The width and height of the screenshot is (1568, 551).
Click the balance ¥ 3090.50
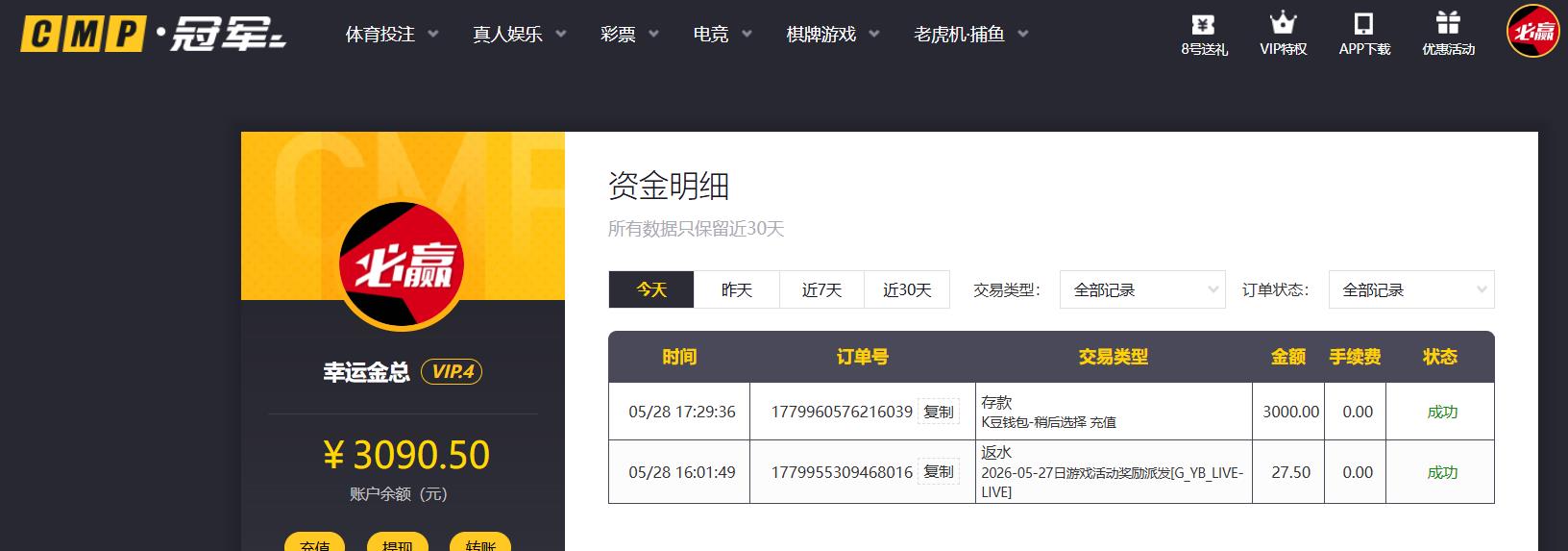(x=406, y=455)
